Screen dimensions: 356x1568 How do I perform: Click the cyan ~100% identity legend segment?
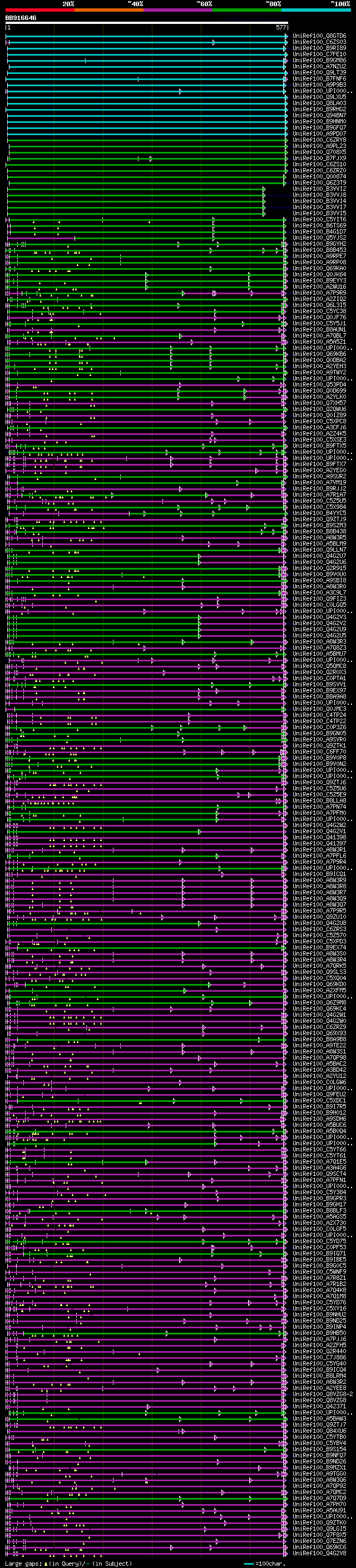[316, 10]
